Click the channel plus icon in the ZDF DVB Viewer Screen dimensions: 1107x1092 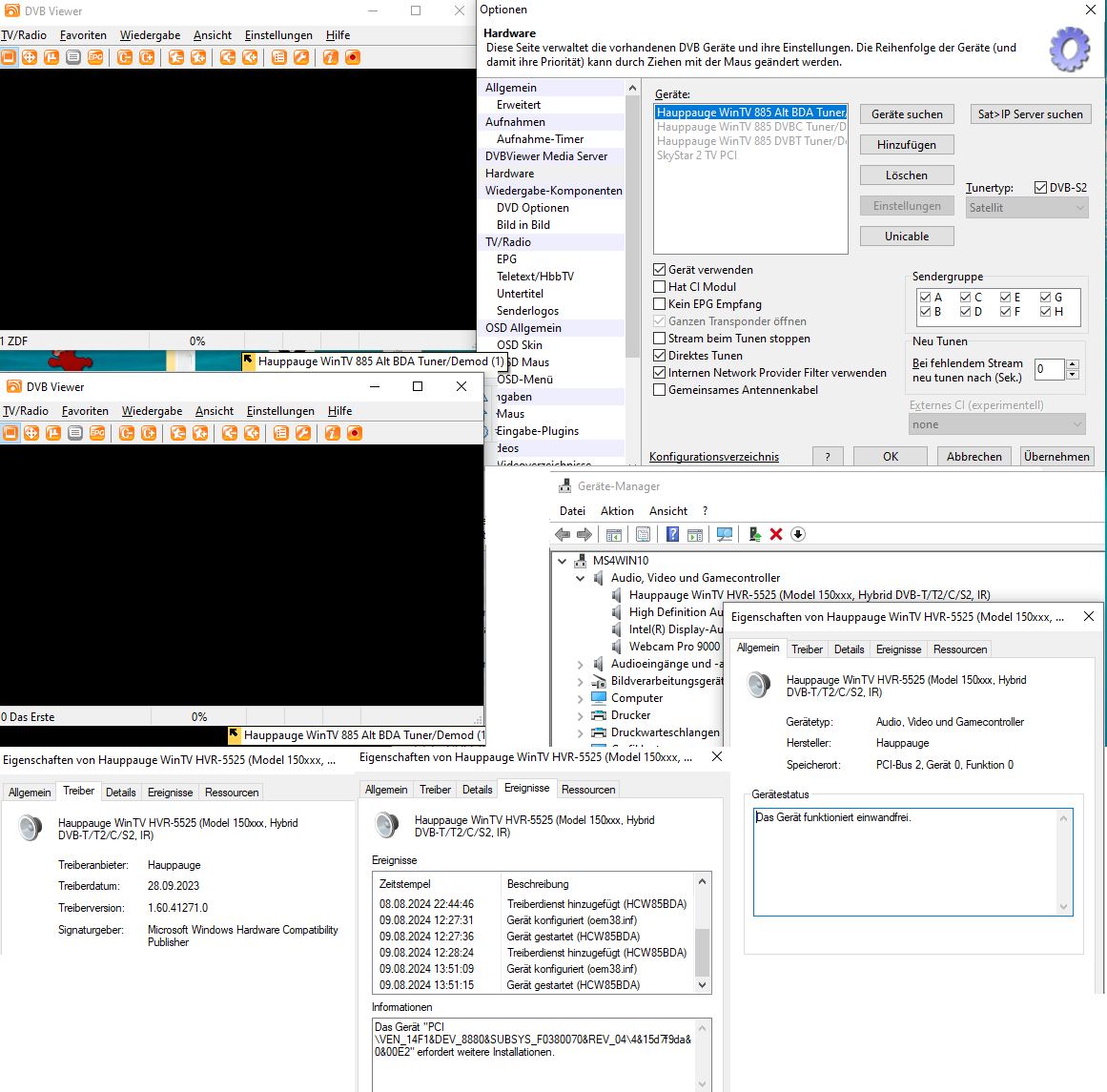click(147, 57)
